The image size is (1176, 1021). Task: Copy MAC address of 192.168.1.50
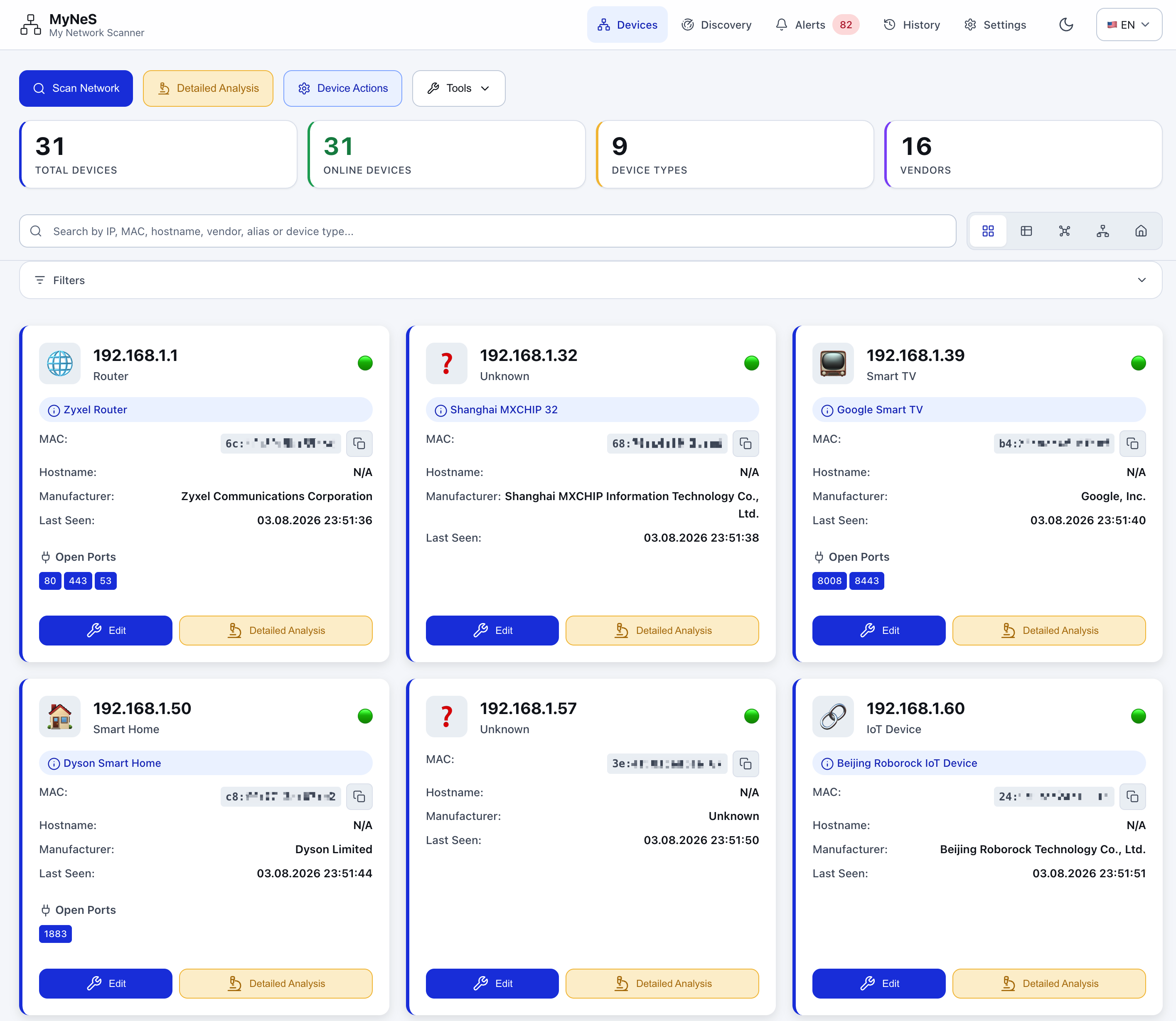click(x=359, y=797)
